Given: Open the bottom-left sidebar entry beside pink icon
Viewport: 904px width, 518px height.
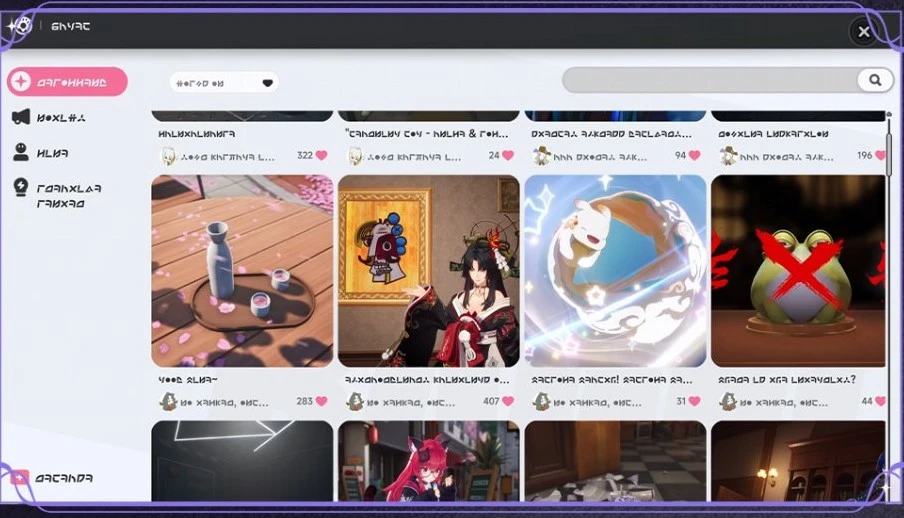Looking at the screenshot, I should click(64, 478).
